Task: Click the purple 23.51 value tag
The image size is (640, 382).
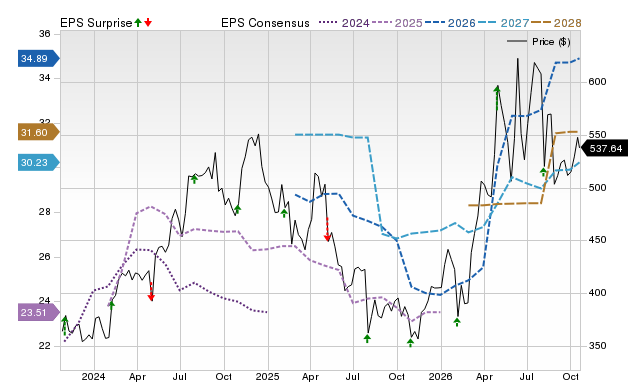Action: click(x=39, y=313)
